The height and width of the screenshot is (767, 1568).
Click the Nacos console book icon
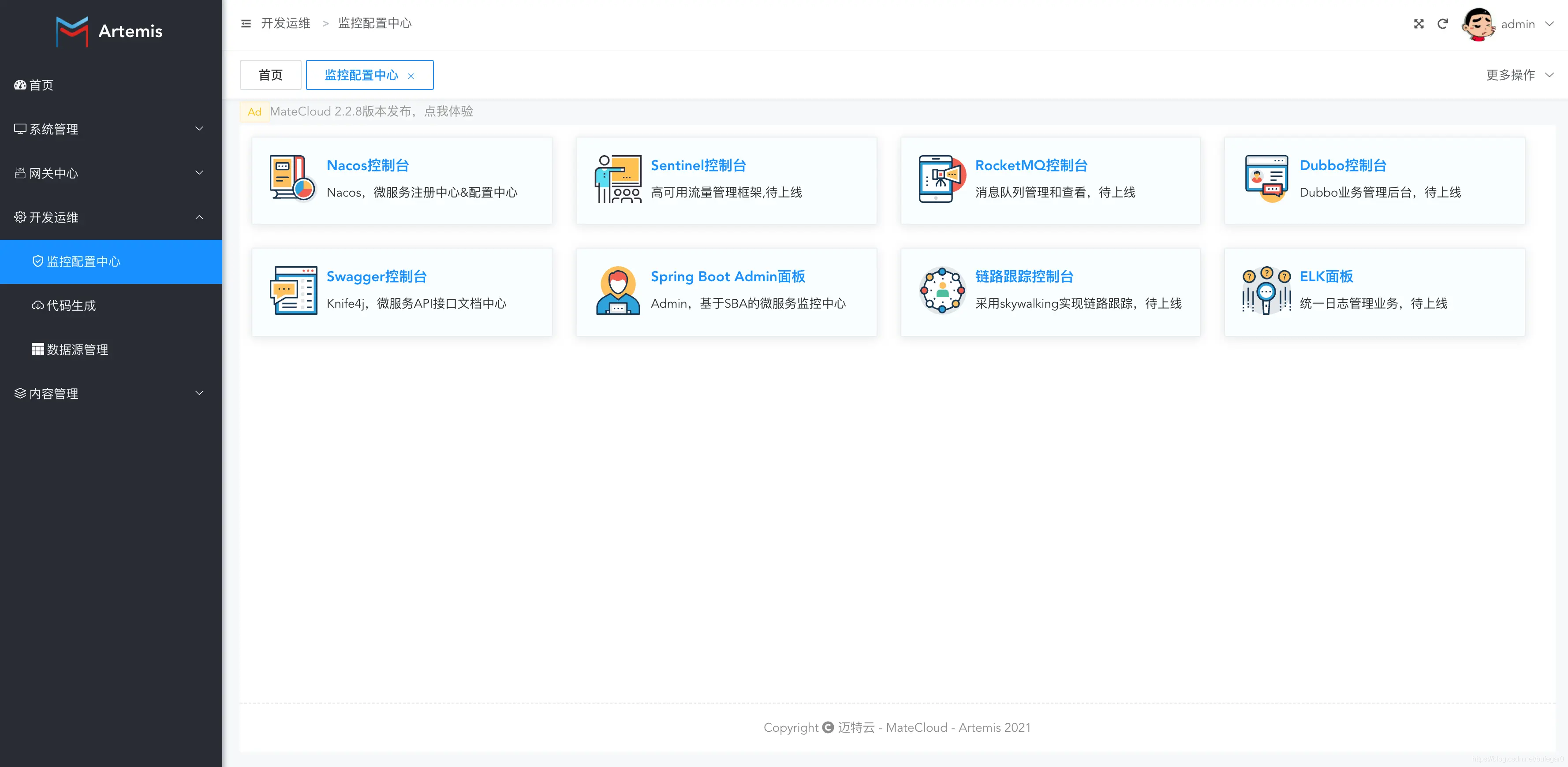(292, 178)
